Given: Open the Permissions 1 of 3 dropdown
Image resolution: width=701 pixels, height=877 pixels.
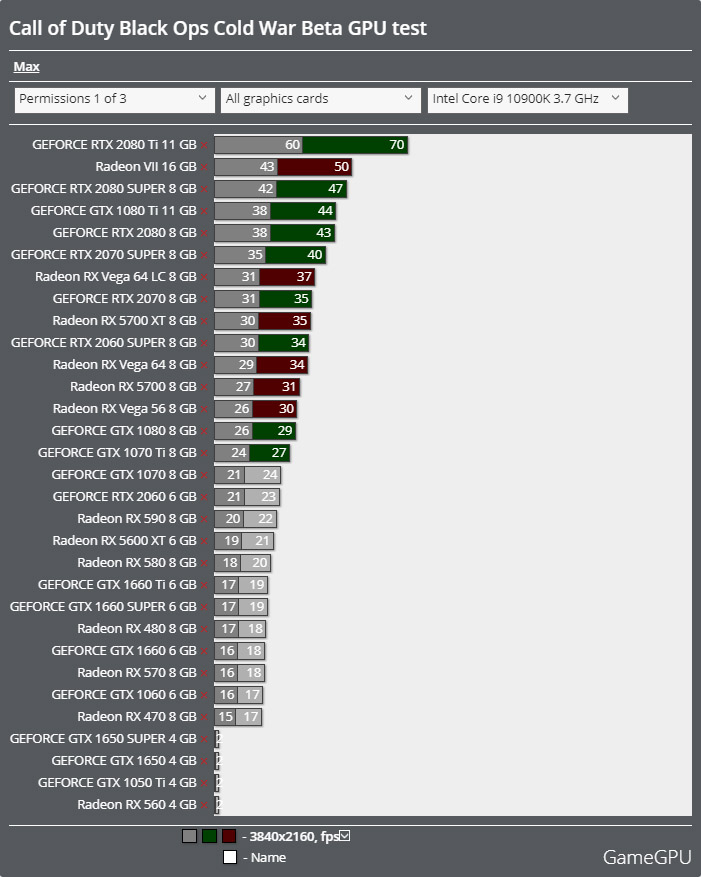Looking at the screenshot, I should coord(114,100).
